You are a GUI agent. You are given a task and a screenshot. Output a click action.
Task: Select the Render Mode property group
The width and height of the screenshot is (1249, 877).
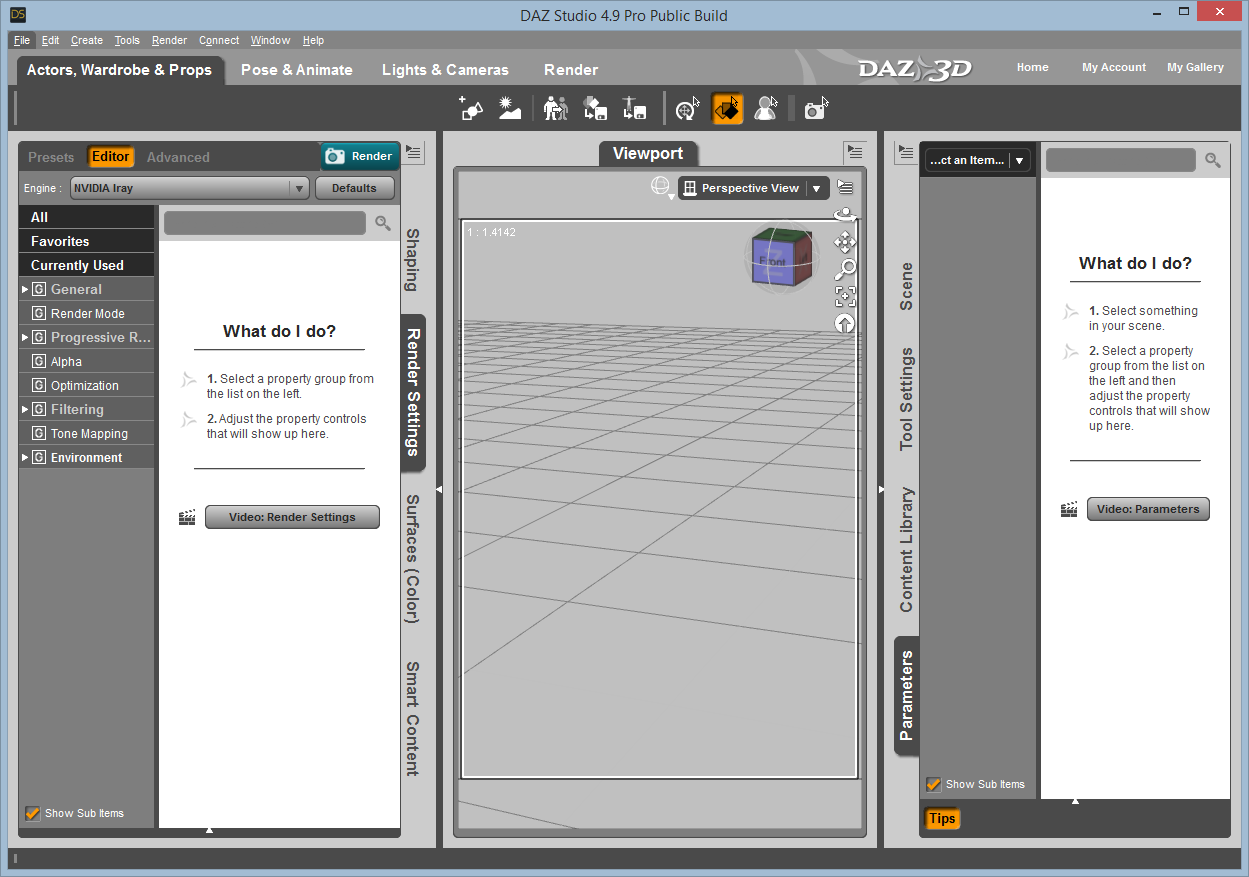pyautogui.click(x=87, y=313)
